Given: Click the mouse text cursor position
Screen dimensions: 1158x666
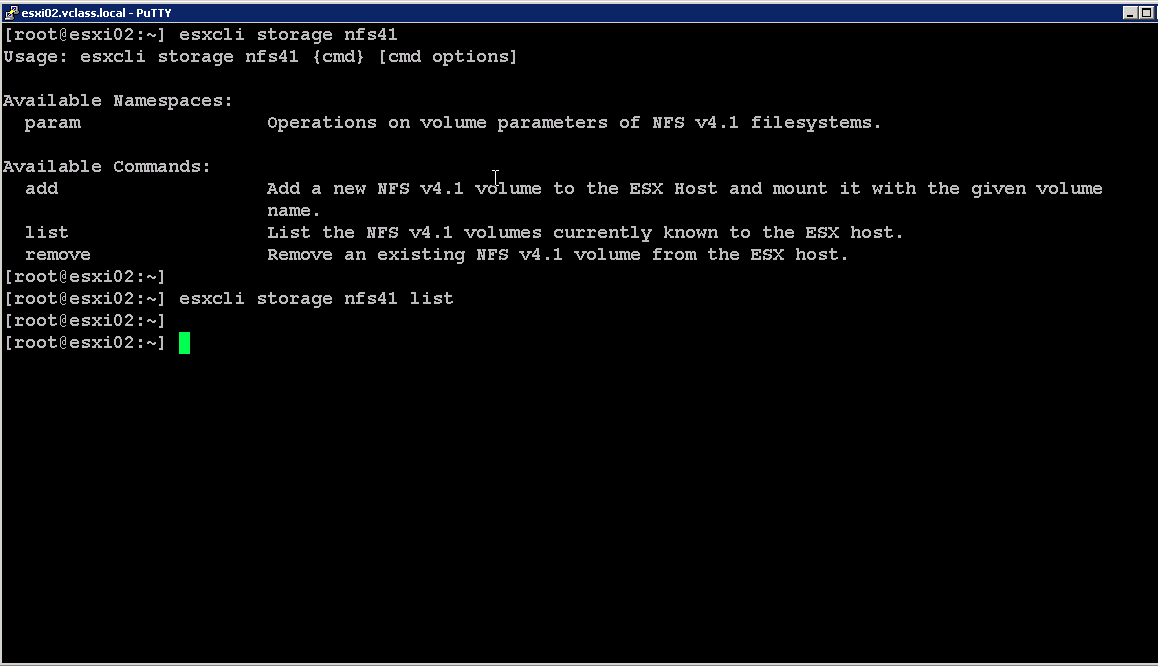Looking at the screenshot, I should pos(495,177).
